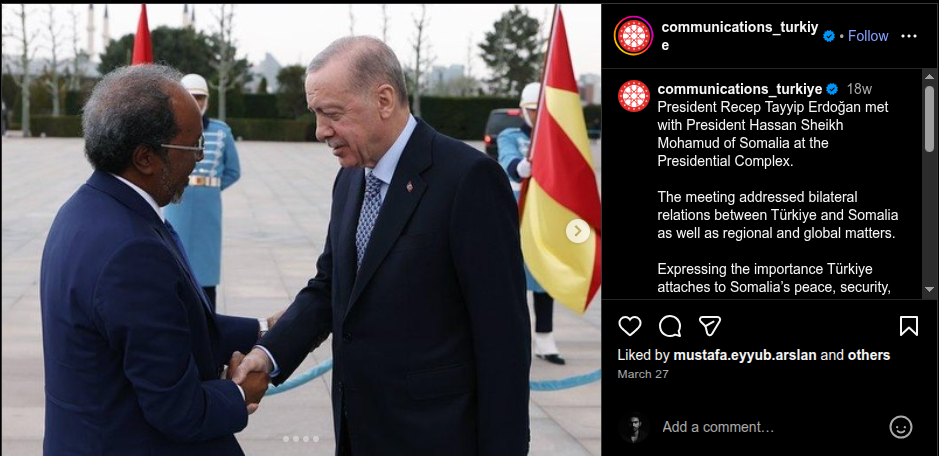Click the verified badge beside caption username
This screenshot has height=456, width=939.
[832, 89]
